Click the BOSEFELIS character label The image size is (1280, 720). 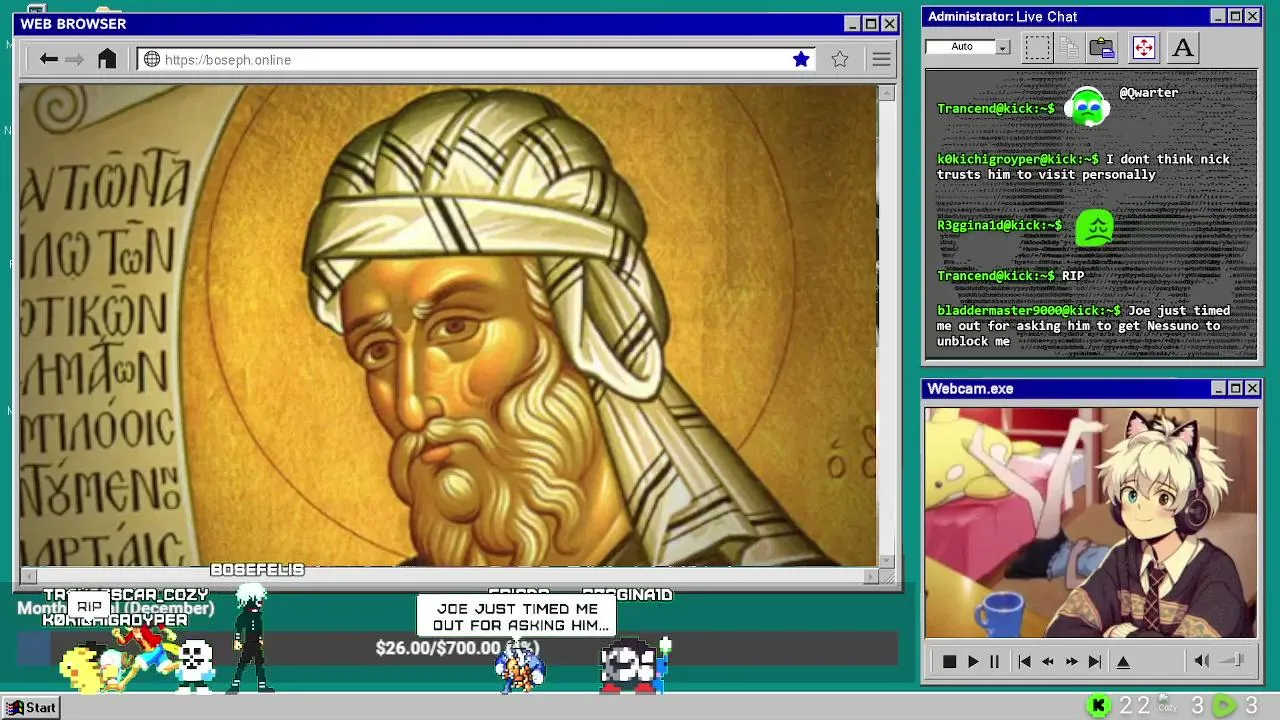[x=257, y=569]
